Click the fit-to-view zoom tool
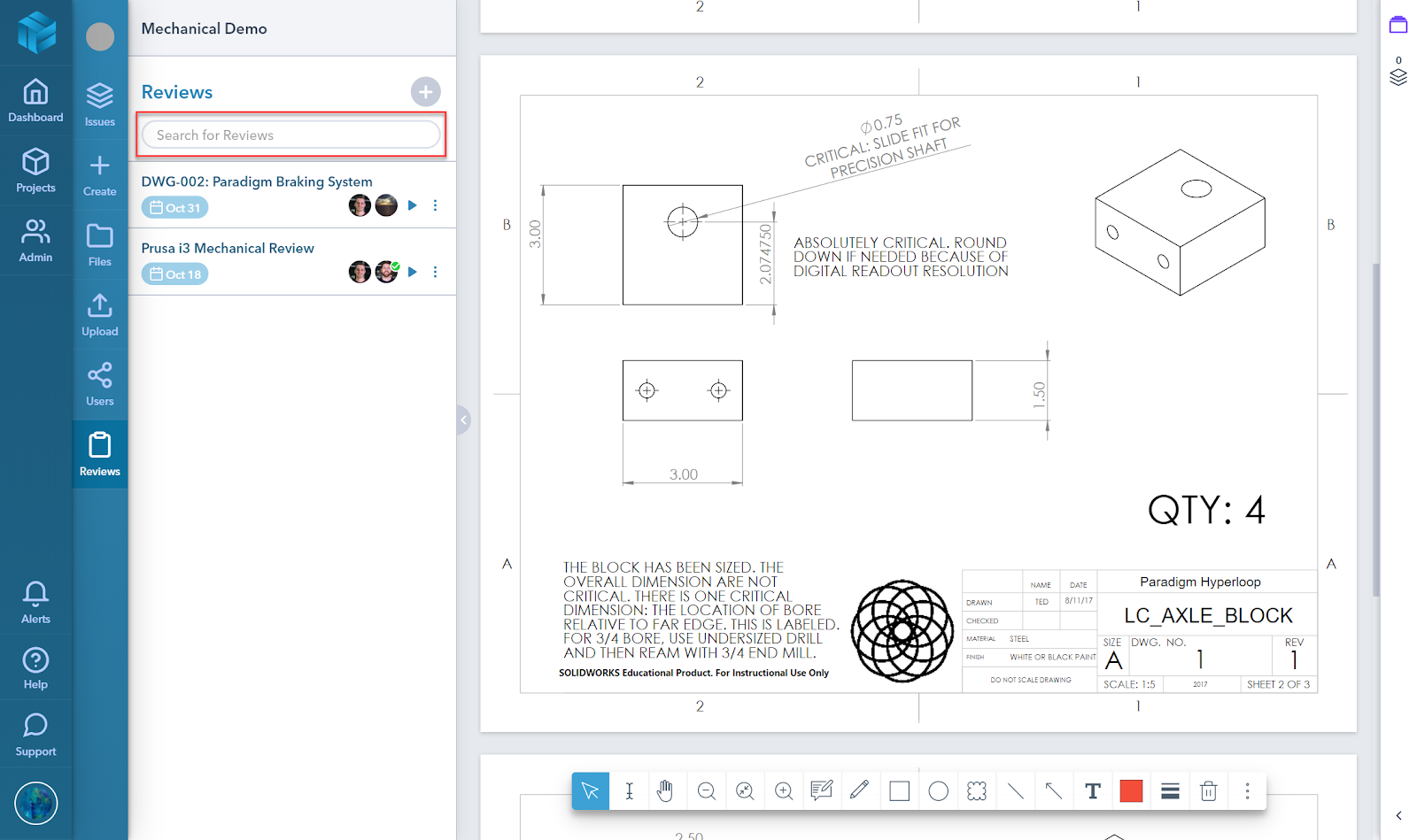 (x=745, y=790)
